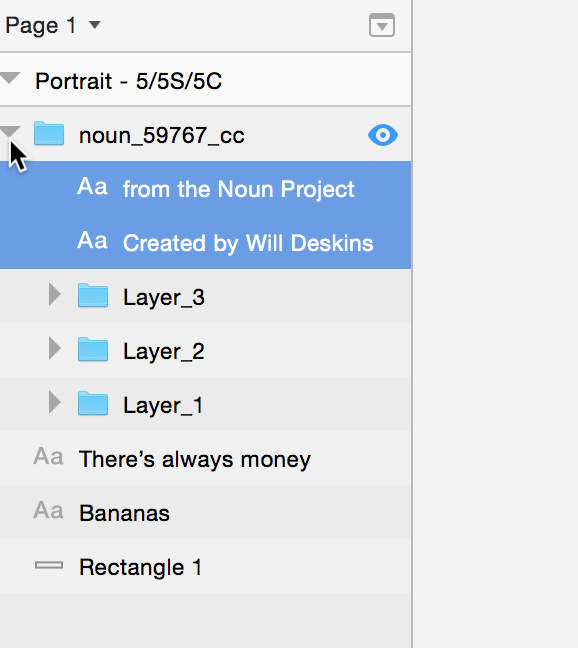578x648 pixels.
Task: Click the Layer_1 folder icon
Action: (93, 403)
